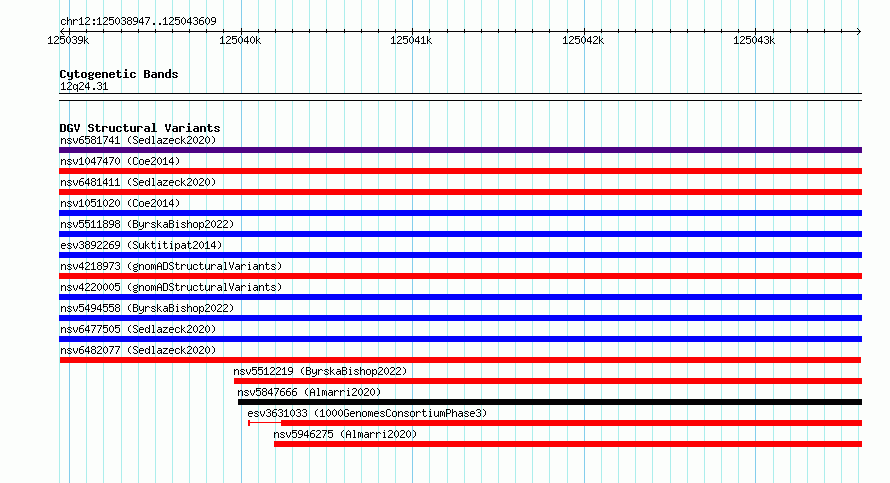Select red bar under nsv6482077

click(x=460, y=360)
